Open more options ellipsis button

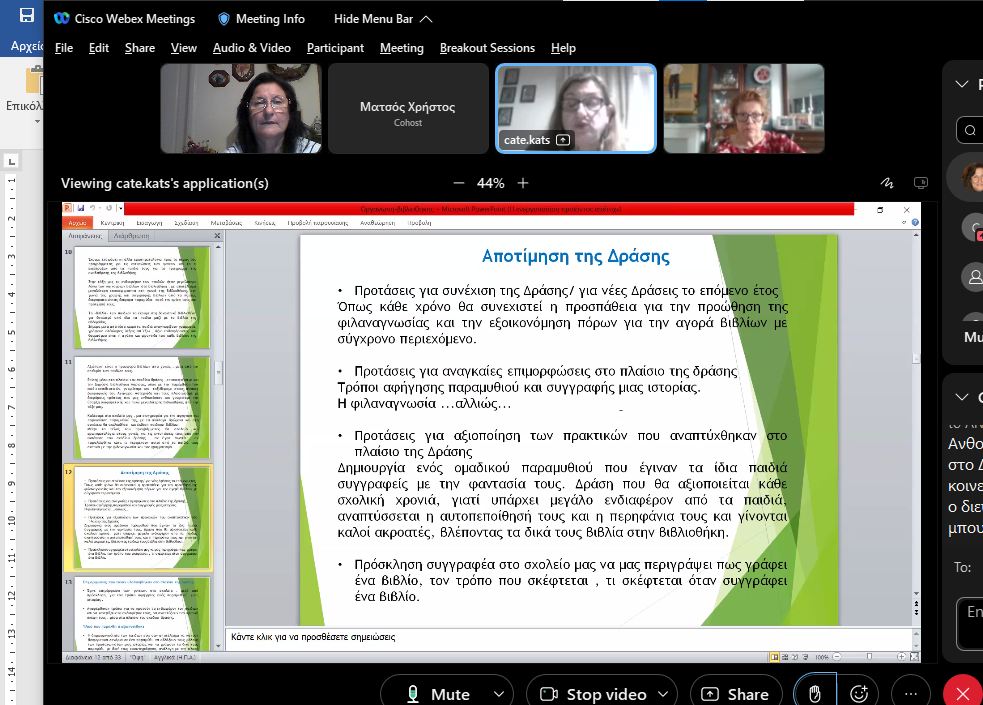click(x=910, y=694)
